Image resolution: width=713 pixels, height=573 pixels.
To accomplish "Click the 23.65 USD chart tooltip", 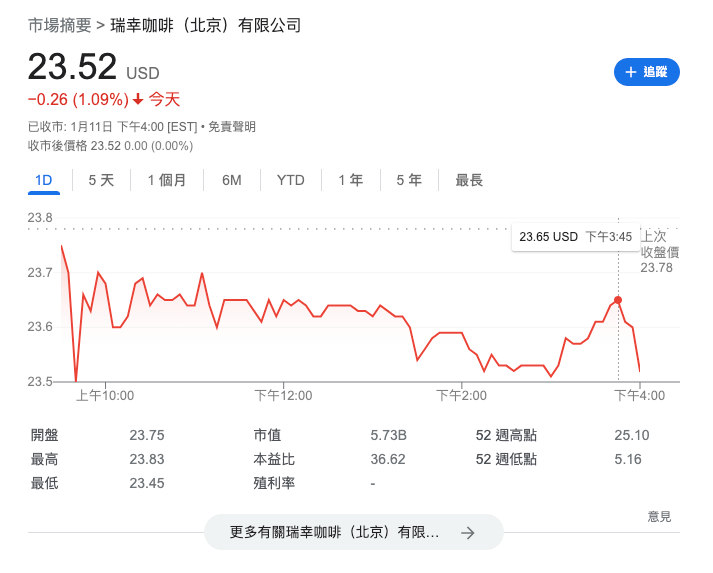I will point(576,237).
